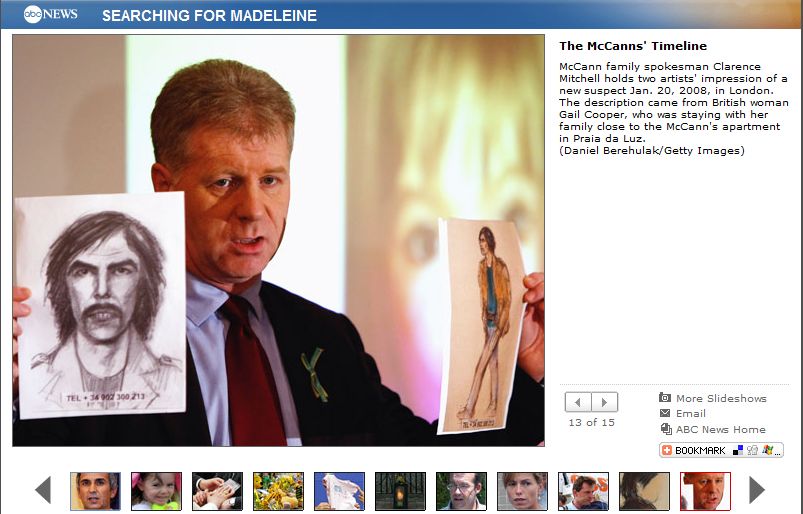
Task: Click the camera icon beside More Slideshows
Action: tap(665, 397)
